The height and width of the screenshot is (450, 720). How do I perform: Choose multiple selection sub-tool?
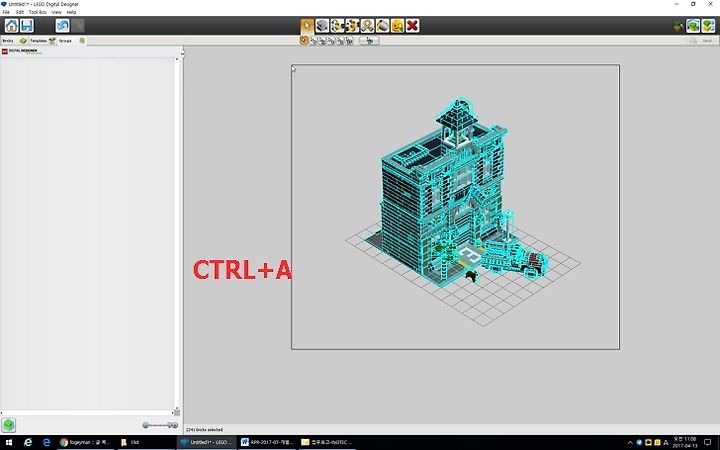(x=314, y=41)
